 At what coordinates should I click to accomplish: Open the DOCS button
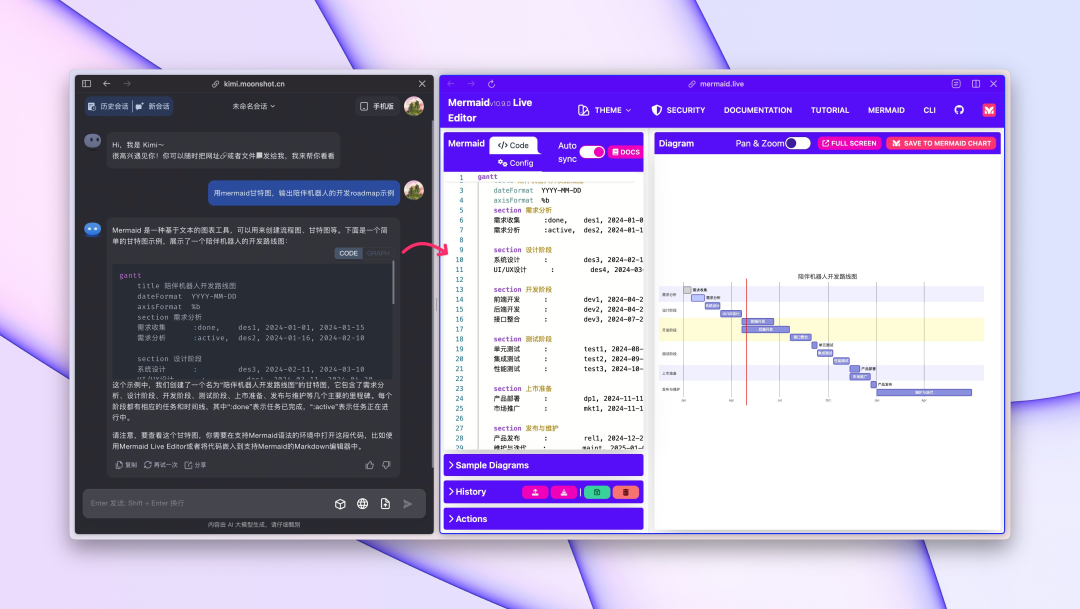626,152
